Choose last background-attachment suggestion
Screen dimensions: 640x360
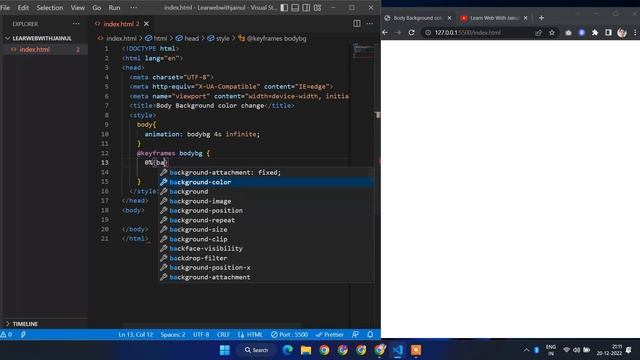tap(266, 277)
